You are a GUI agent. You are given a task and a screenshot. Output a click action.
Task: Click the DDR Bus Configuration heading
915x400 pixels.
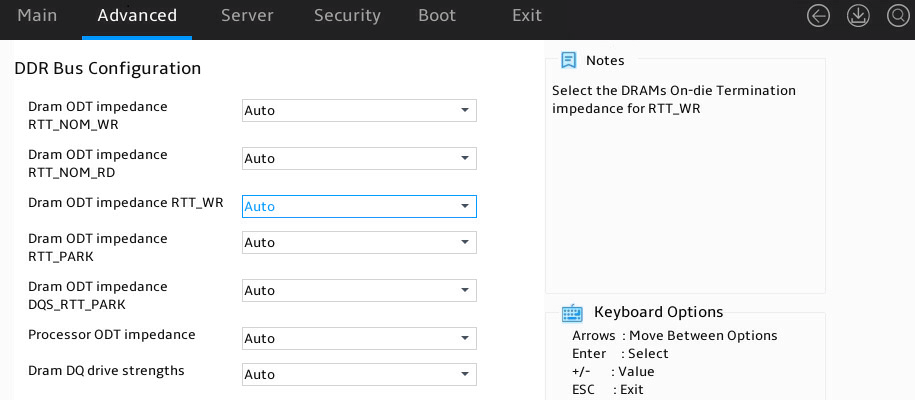coord(107,68)
